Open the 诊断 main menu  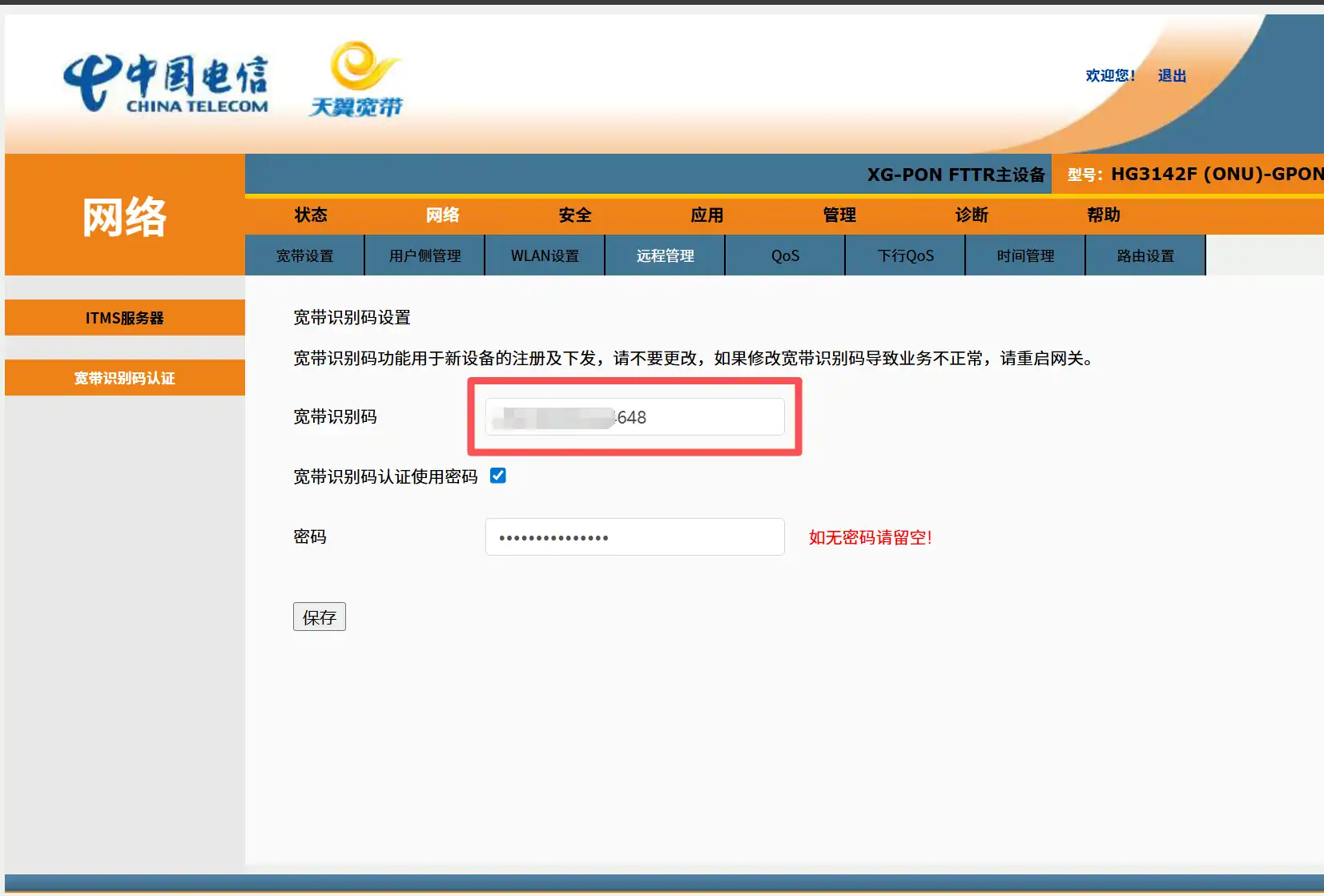point(971,215)
